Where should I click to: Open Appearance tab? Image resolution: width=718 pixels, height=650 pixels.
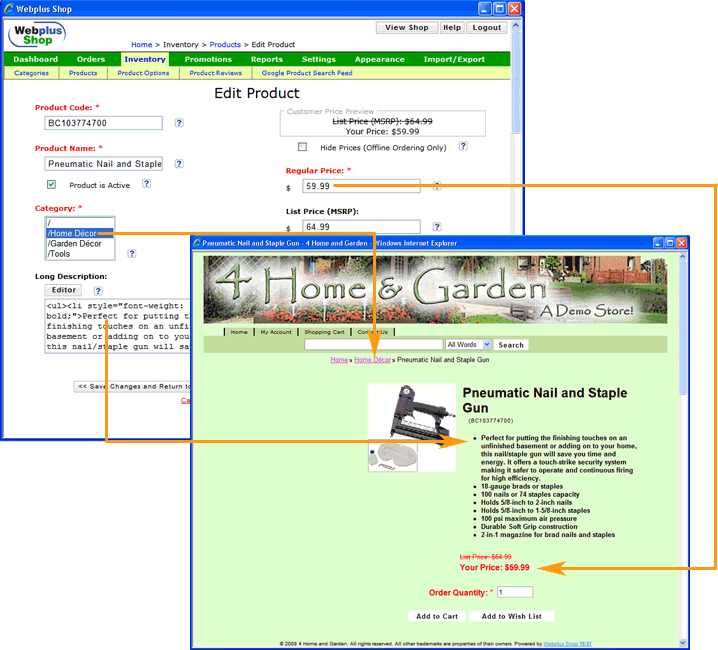(380, 59)
